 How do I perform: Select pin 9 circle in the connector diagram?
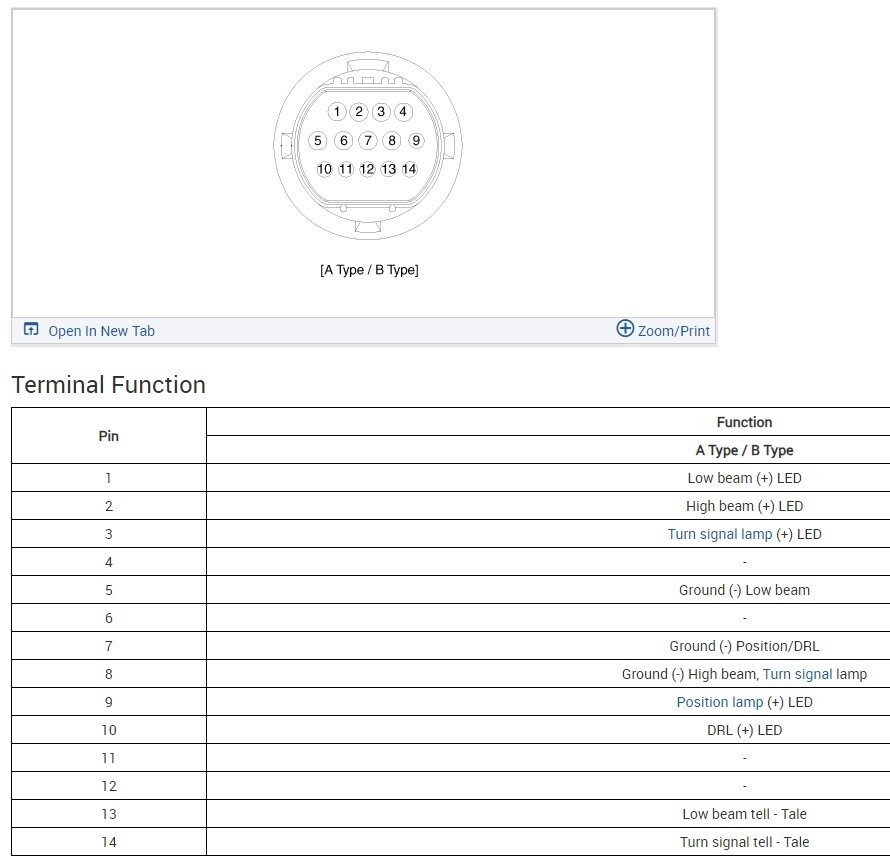click(416, 140)
